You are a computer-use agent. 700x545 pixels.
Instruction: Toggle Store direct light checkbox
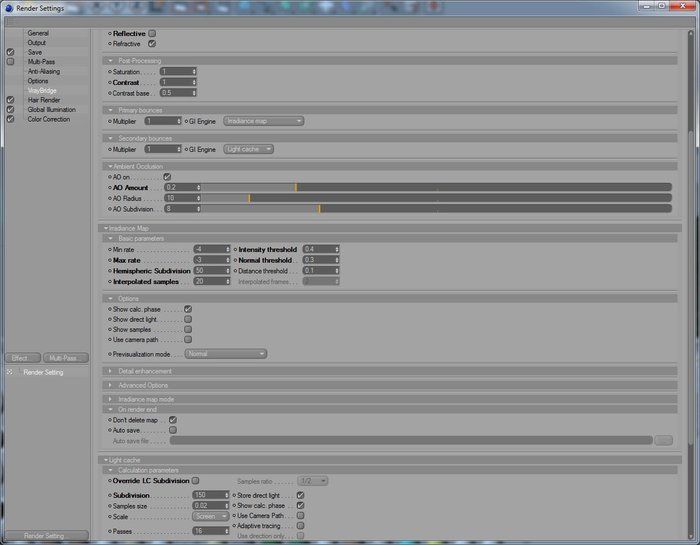tap(300, 495)
